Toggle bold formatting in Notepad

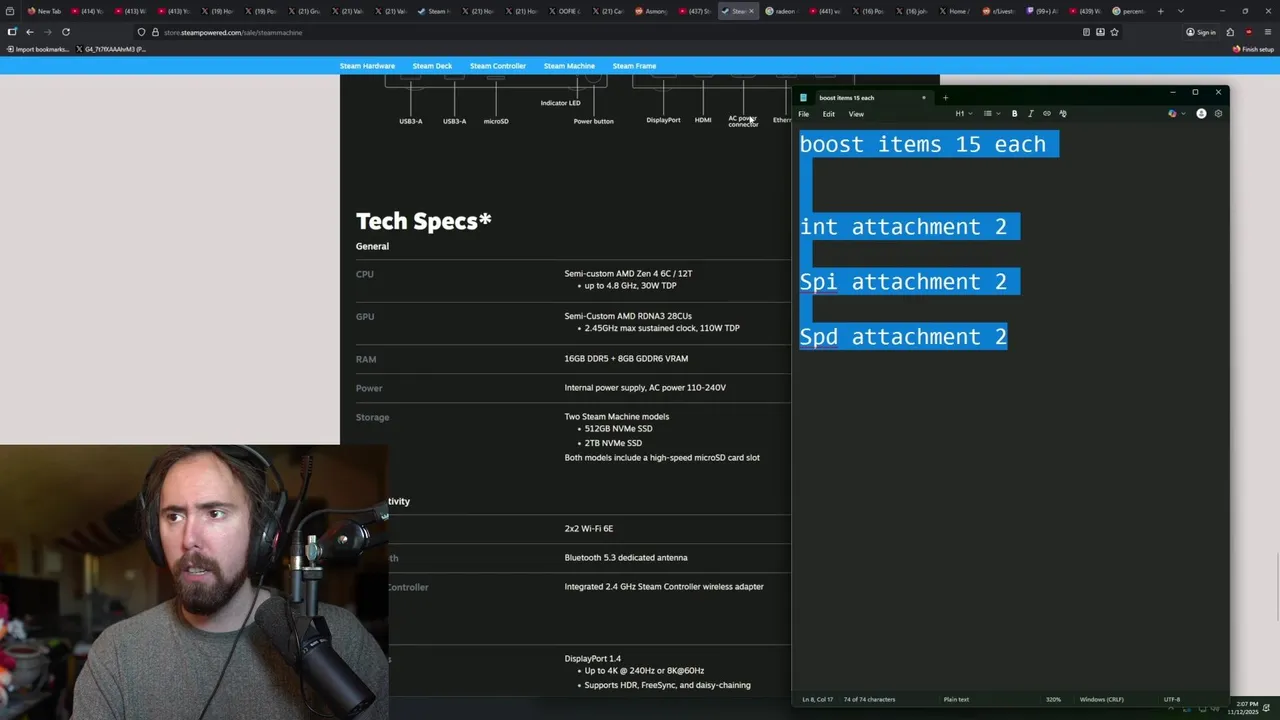[x=1014, y=114]
